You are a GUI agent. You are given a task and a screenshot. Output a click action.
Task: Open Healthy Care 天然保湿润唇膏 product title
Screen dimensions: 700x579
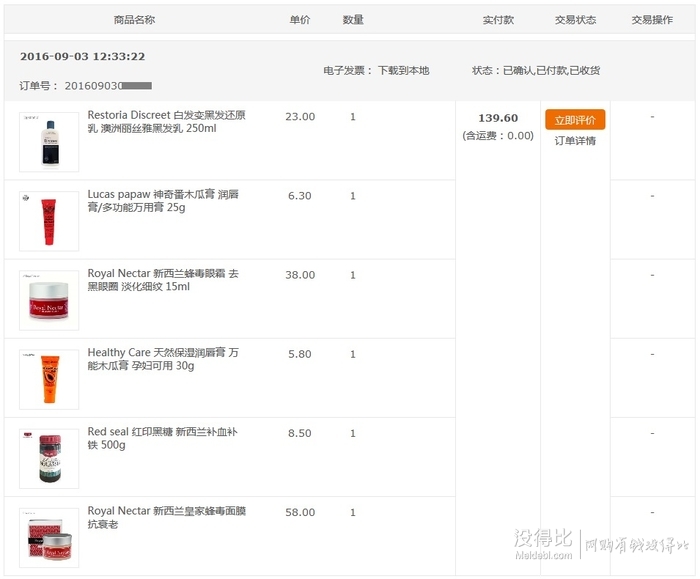163,359
